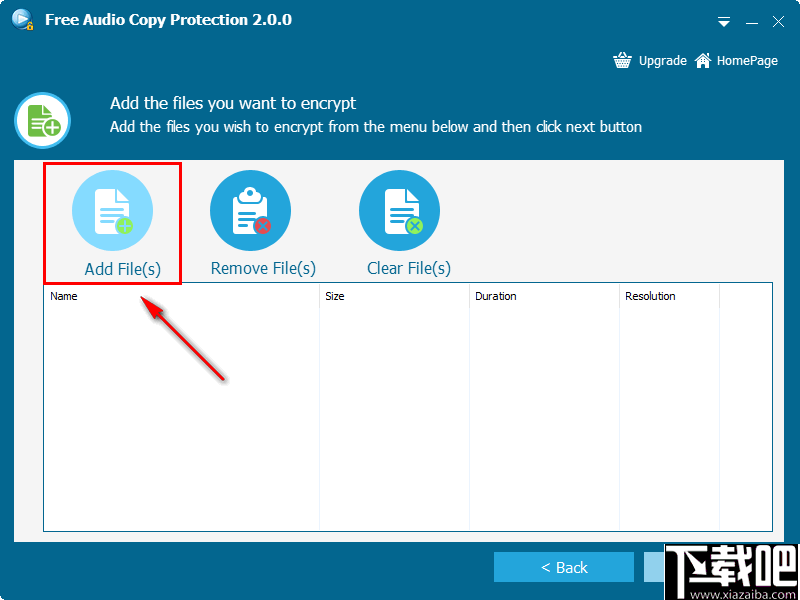Click the Add File(s) icon
Screen dimensions: 800x600
click(112, 210)
